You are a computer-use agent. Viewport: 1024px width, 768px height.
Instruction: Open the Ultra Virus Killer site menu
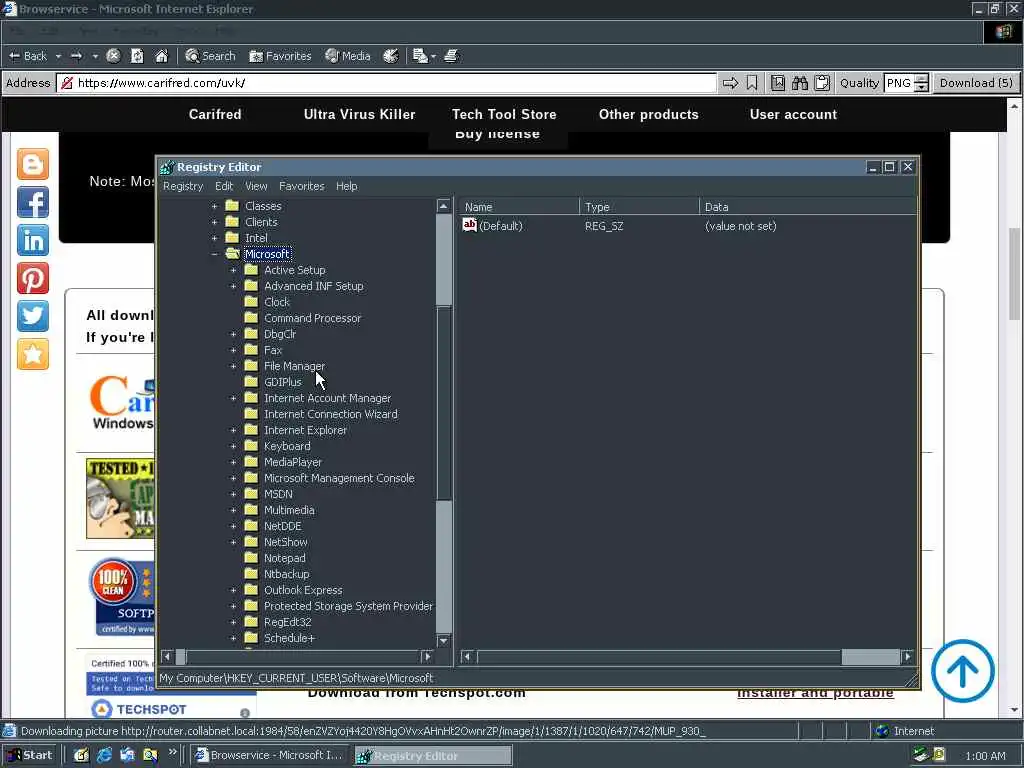pyautogui.click(x=359, y=114)
